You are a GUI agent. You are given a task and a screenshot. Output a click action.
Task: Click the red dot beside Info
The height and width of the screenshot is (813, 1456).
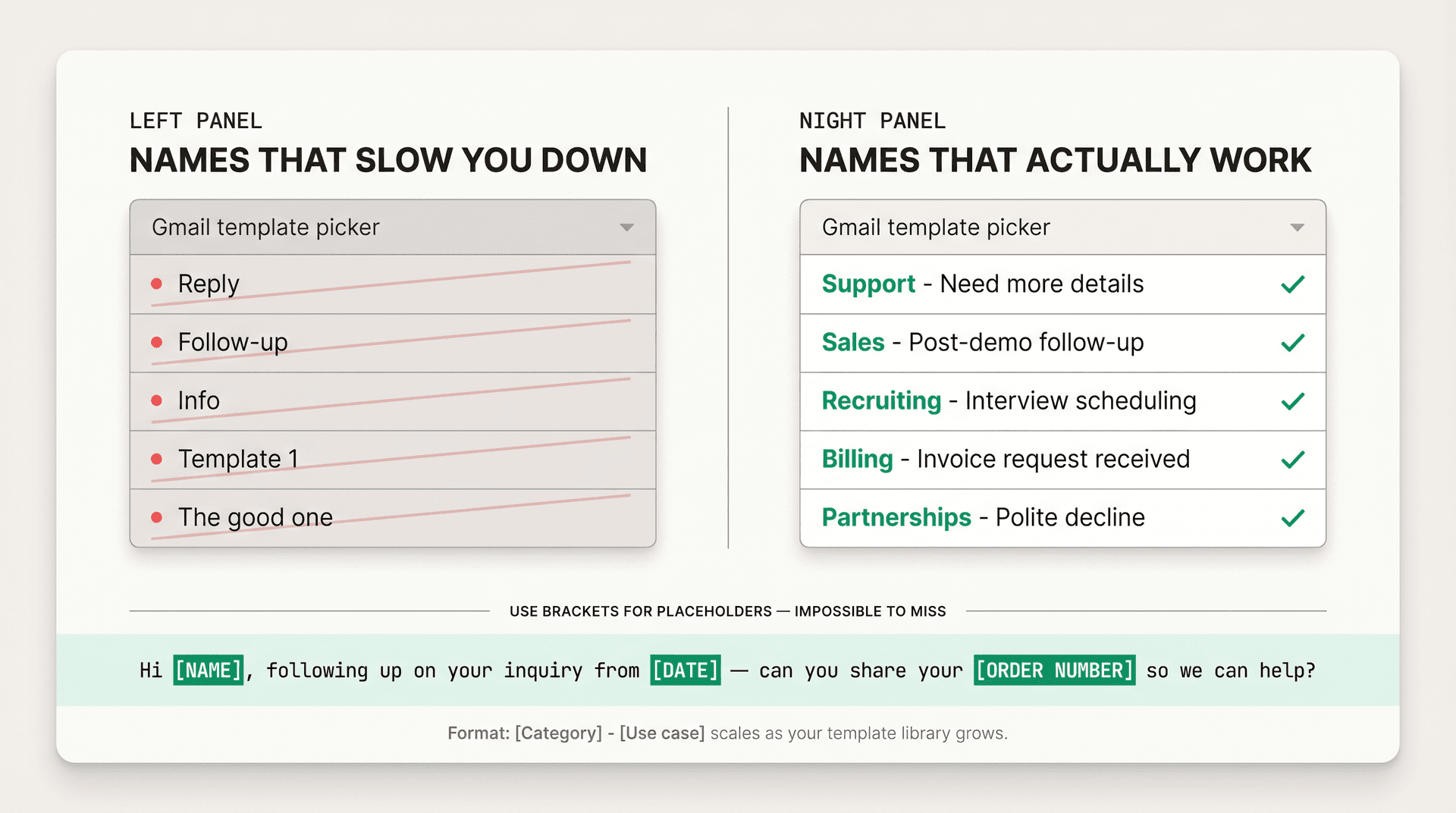pos(157,400)
